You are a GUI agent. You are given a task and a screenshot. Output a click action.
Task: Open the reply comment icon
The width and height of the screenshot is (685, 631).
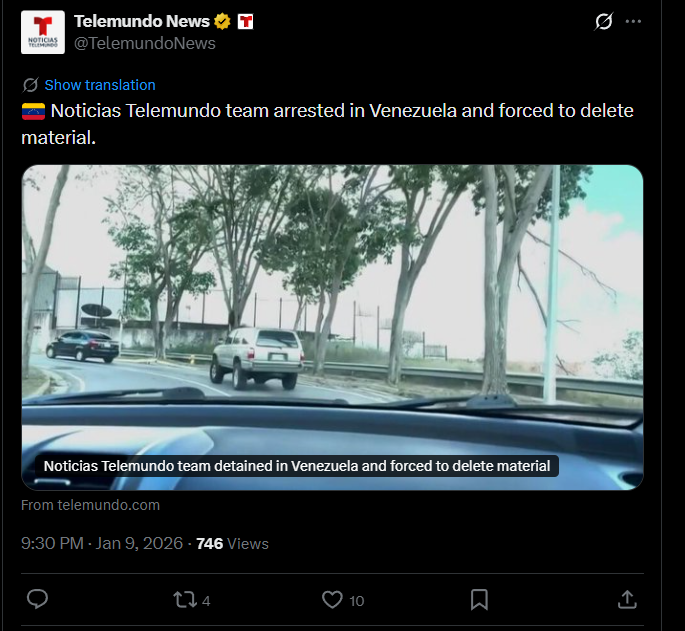pos(37,600)
